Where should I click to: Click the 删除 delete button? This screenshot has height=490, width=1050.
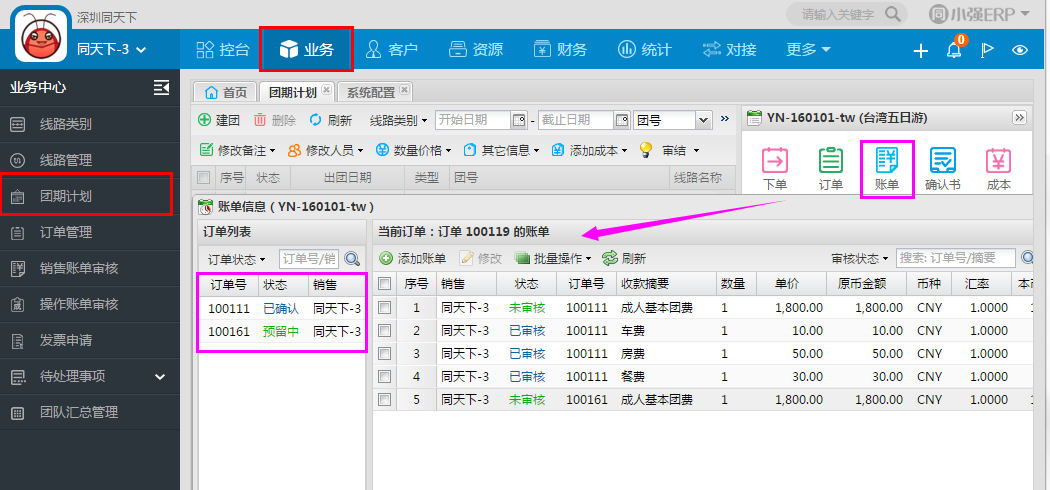[275, 120]
